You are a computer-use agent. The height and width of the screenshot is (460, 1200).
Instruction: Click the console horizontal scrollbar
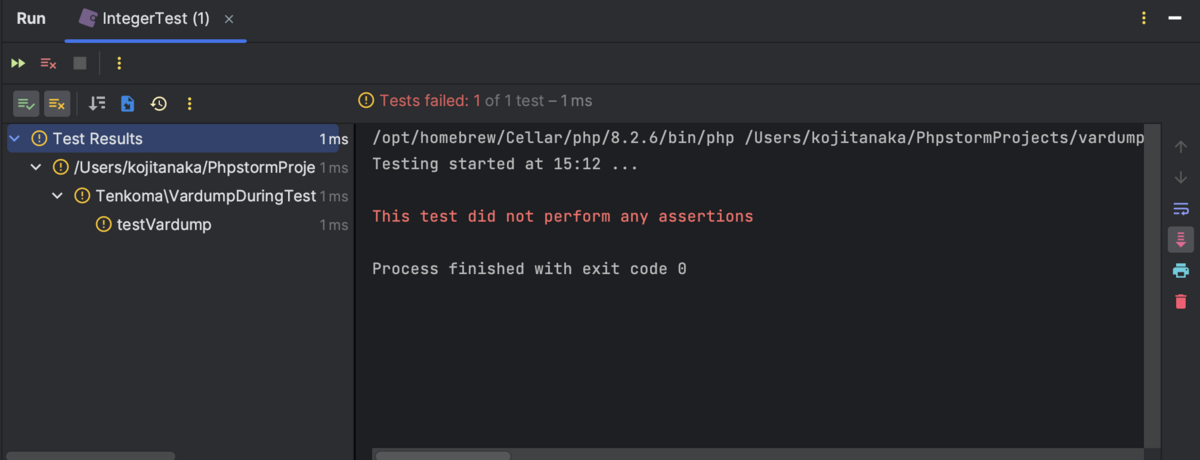(x=443, y=455)
